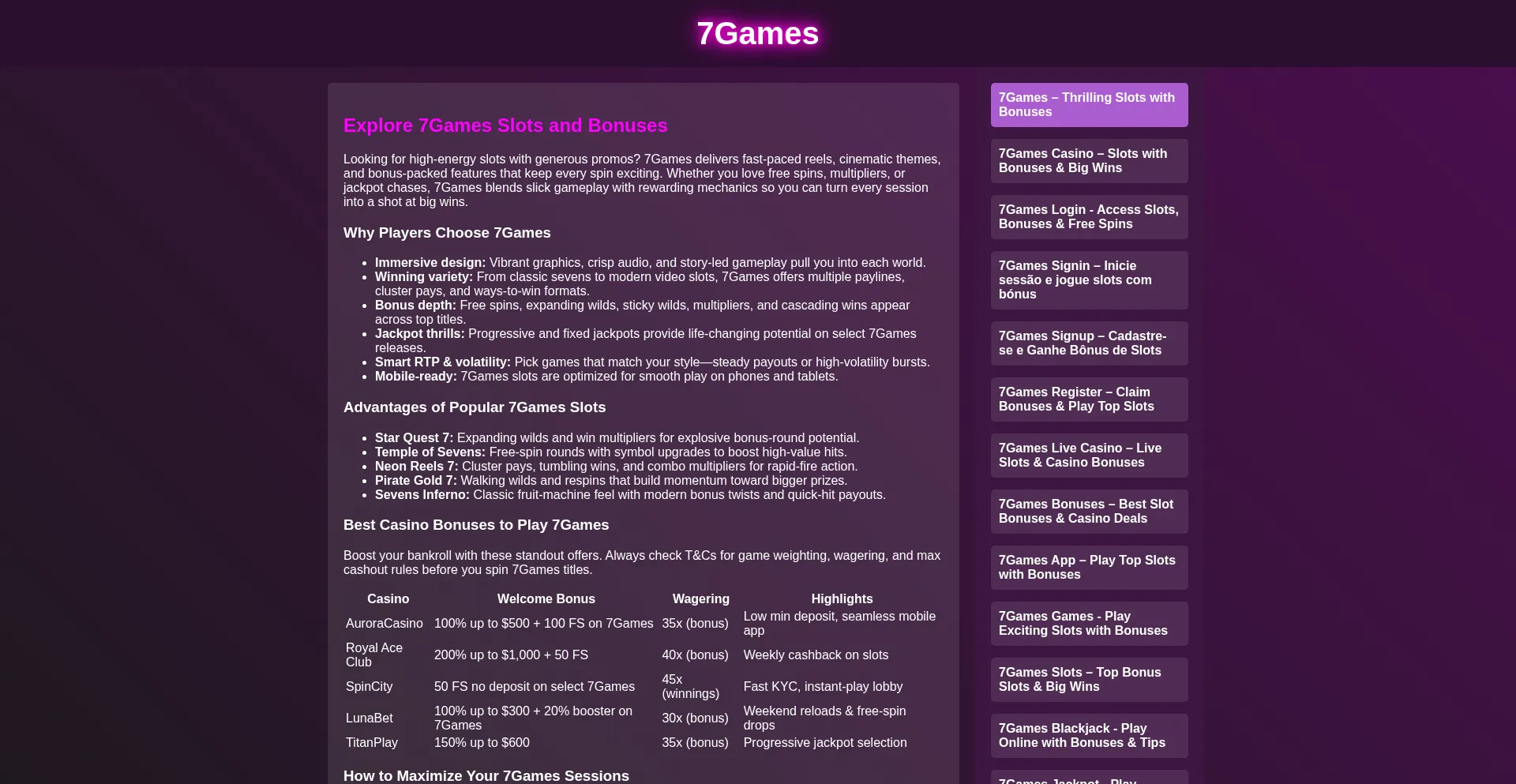
Task: Select 7Games Live Casino link
Action: (x=1089, y=456)
